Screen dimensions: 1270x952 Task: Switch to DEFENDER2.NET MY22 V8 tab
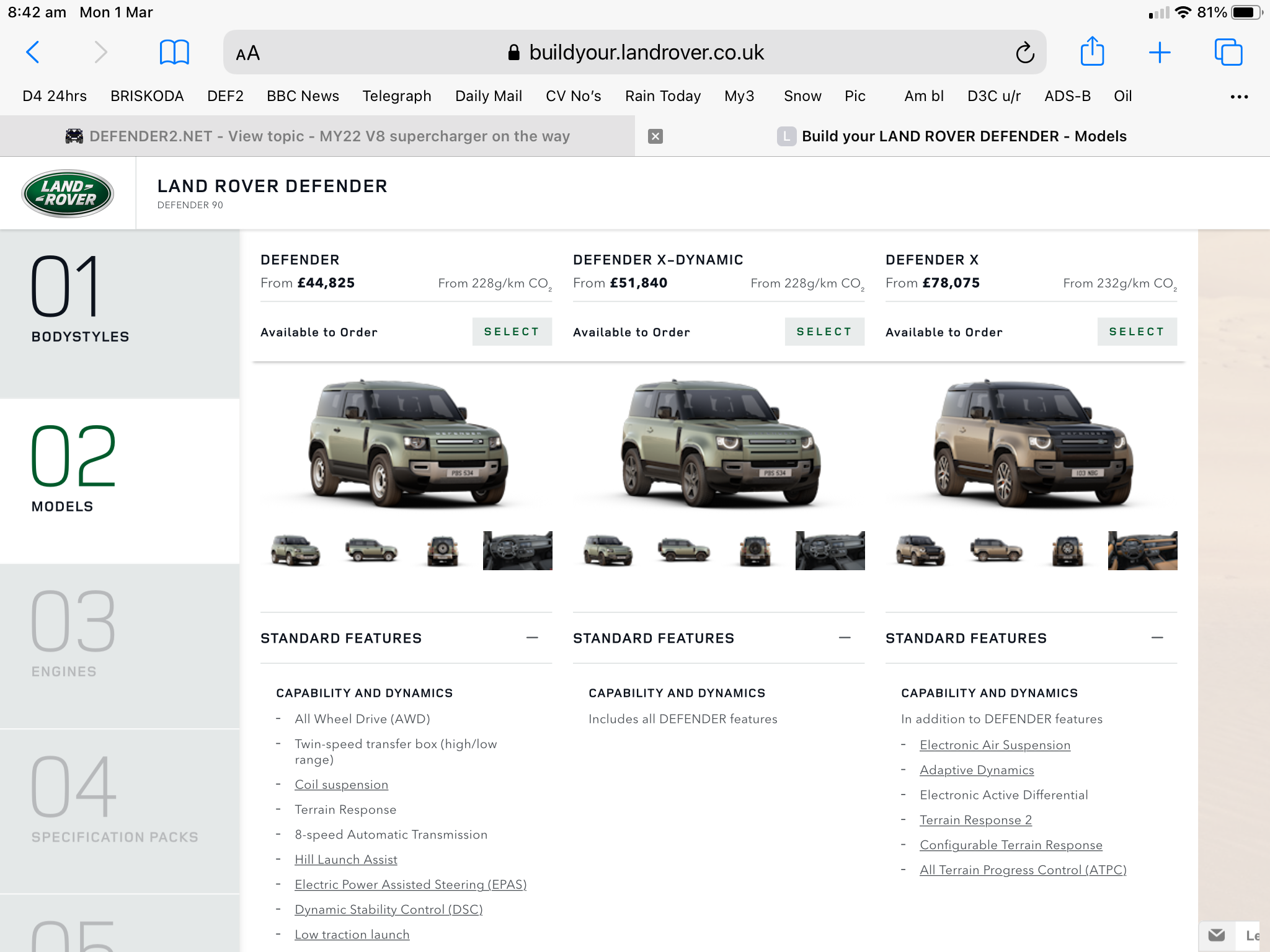point(317,136)
